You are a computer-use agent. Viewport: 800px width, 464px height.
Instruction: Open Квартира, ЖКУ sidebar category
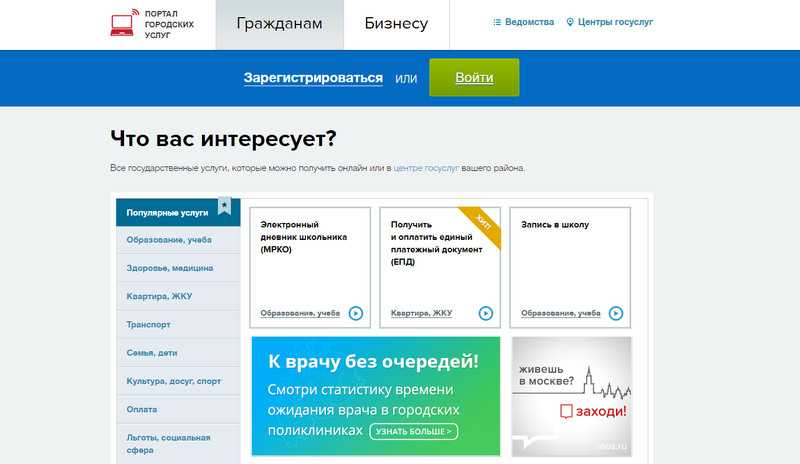(178, 296)
